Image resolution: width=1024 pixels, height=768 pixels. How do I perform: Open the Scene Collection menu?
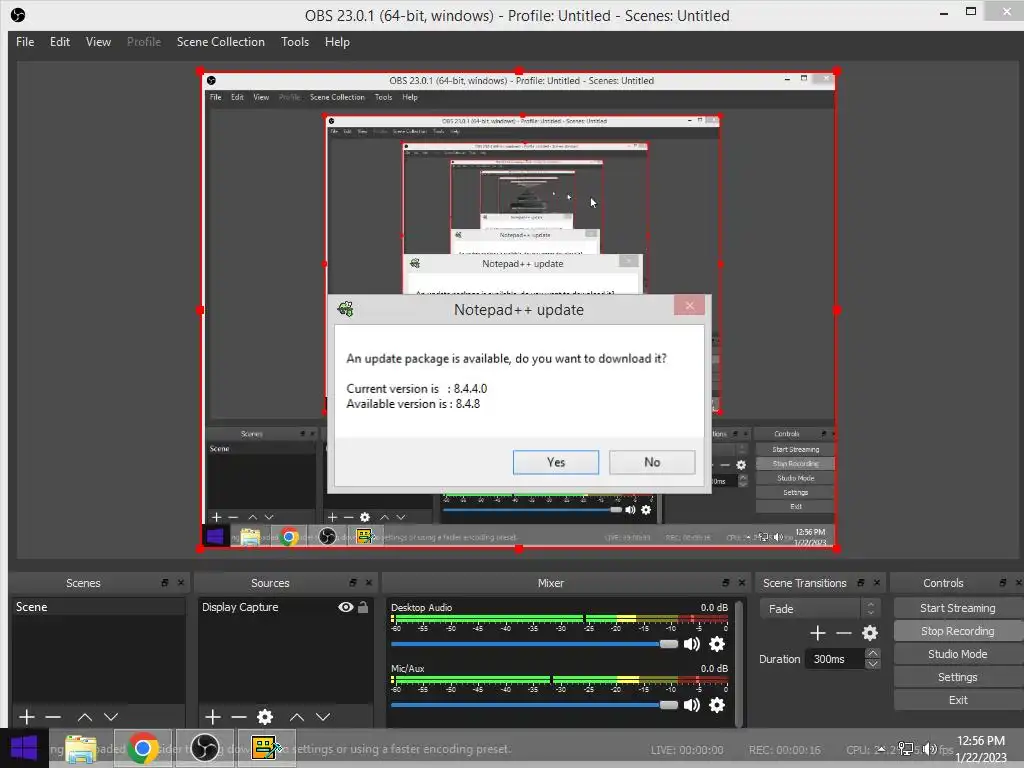click(x=221, y=42)
